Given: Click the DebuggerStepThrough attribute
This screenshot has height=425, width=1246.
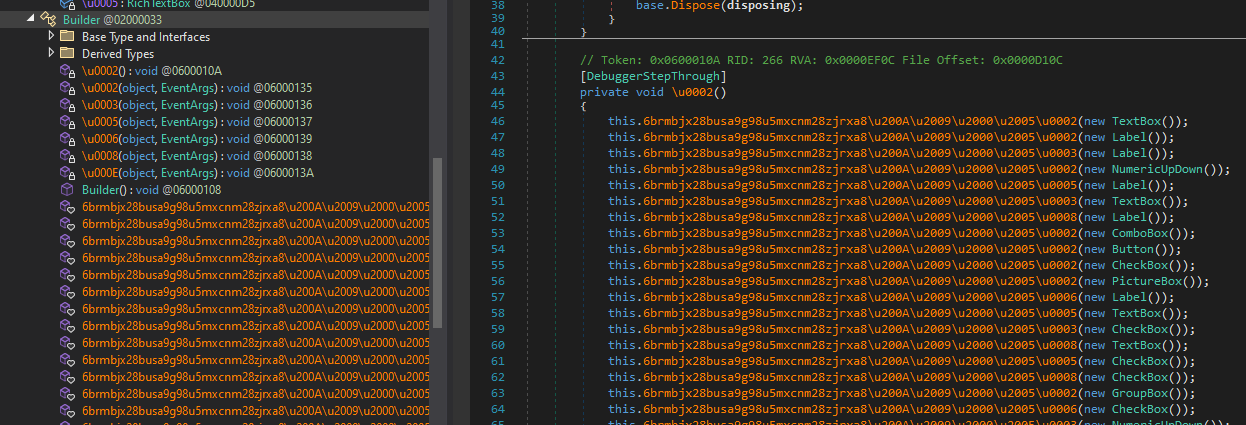Looking at the screenshot, I should (x=653, y=76).
